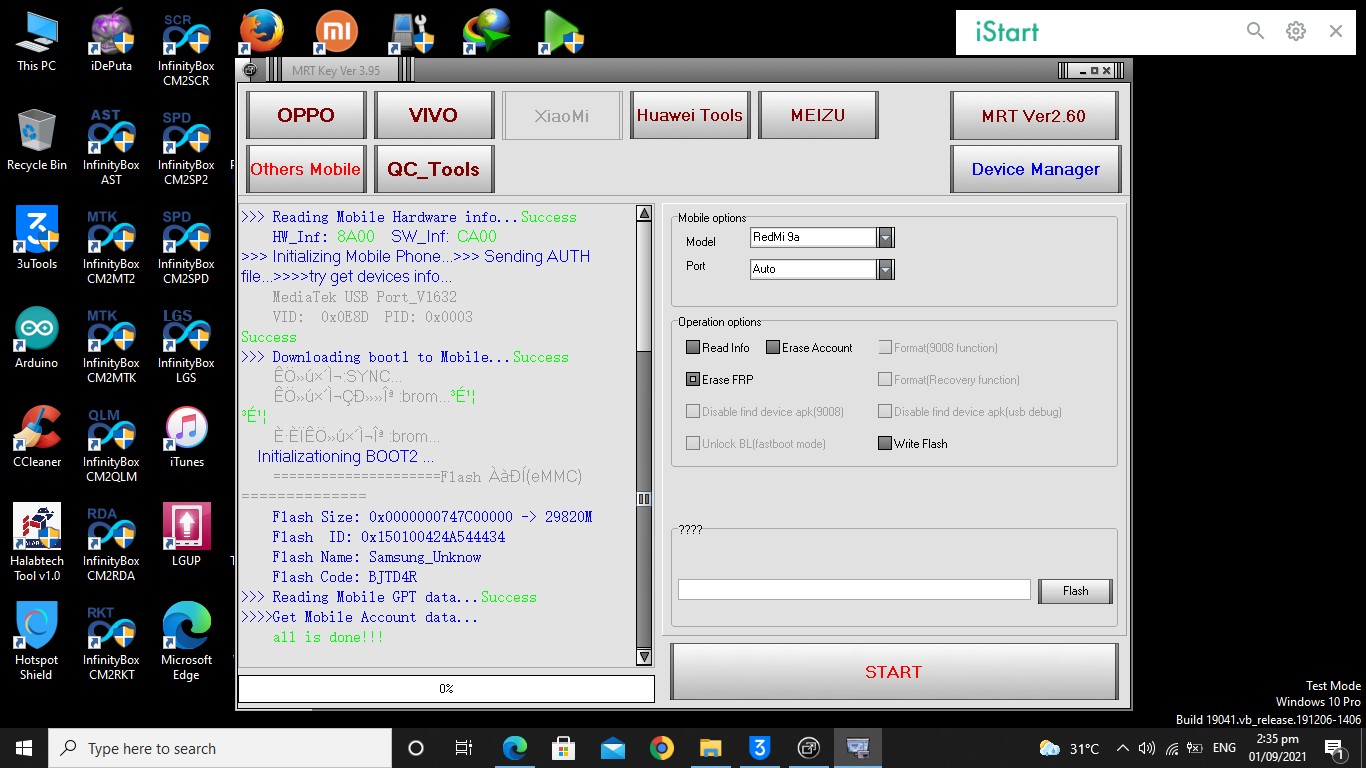
Task: Click the Format(Recovery function) checkbox
Action: (x=885, y=380)
